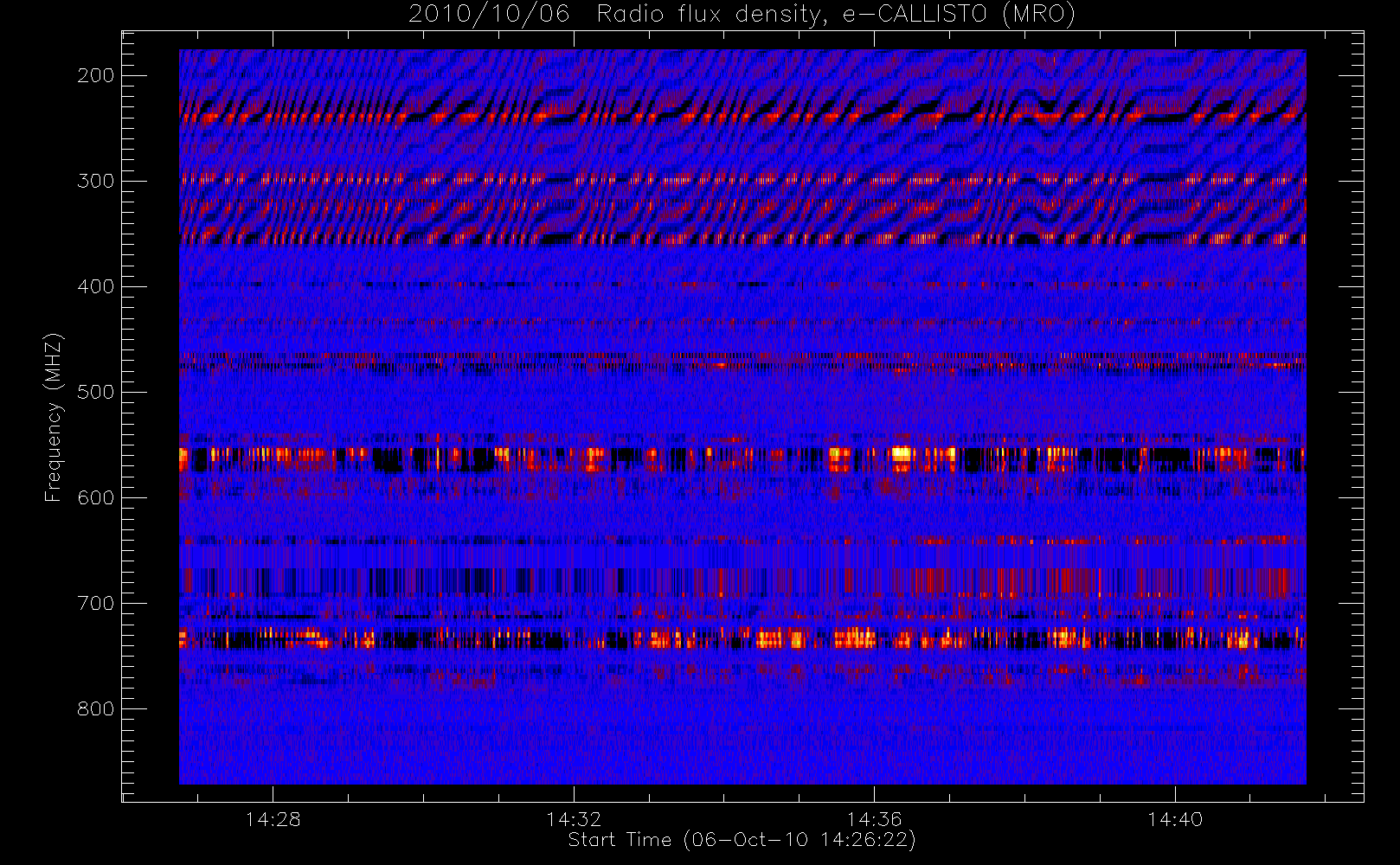Click the 200 frequency tick label
This screenshot has height=865, width=1400.
96,75
